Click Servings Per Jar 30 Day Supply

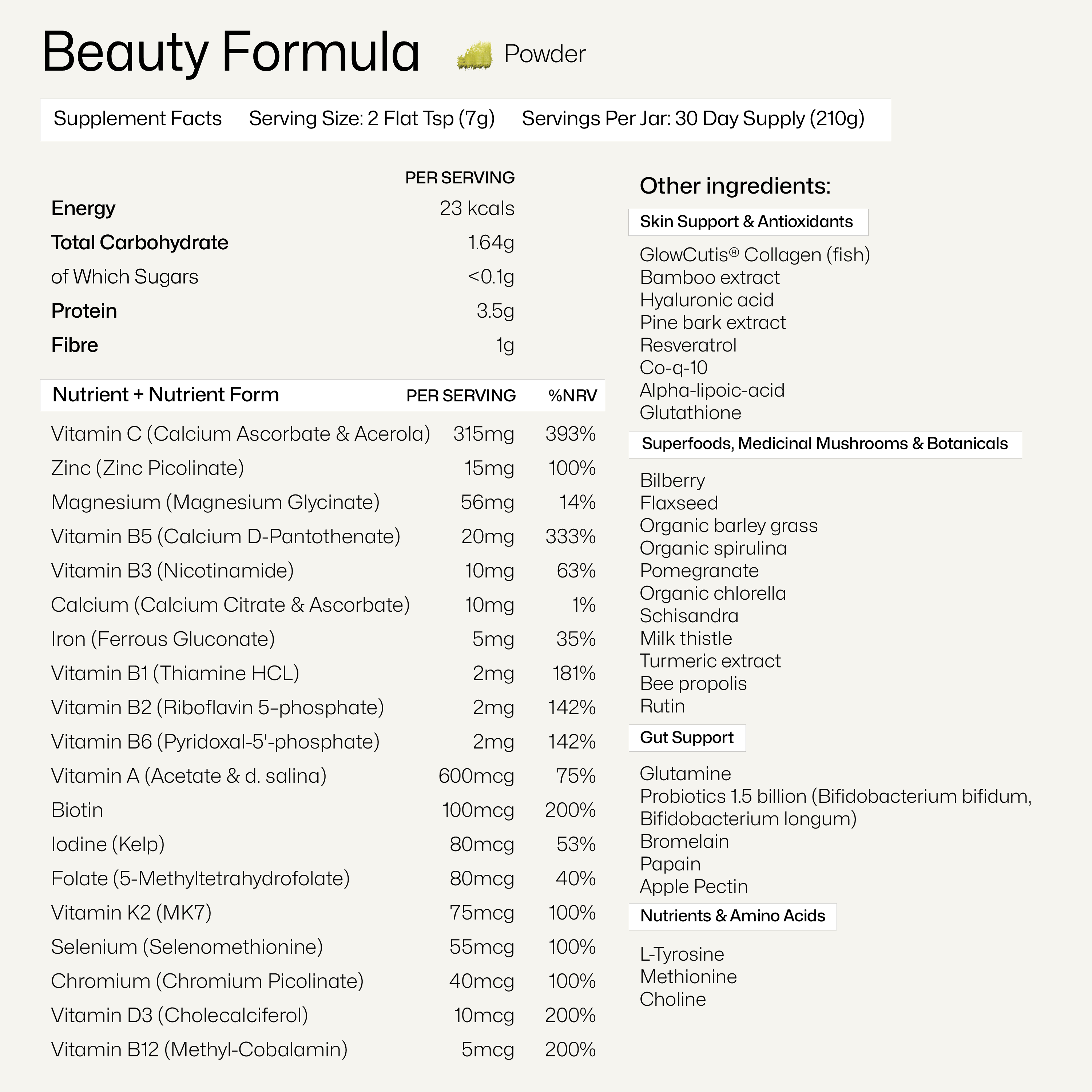point(692,119)
